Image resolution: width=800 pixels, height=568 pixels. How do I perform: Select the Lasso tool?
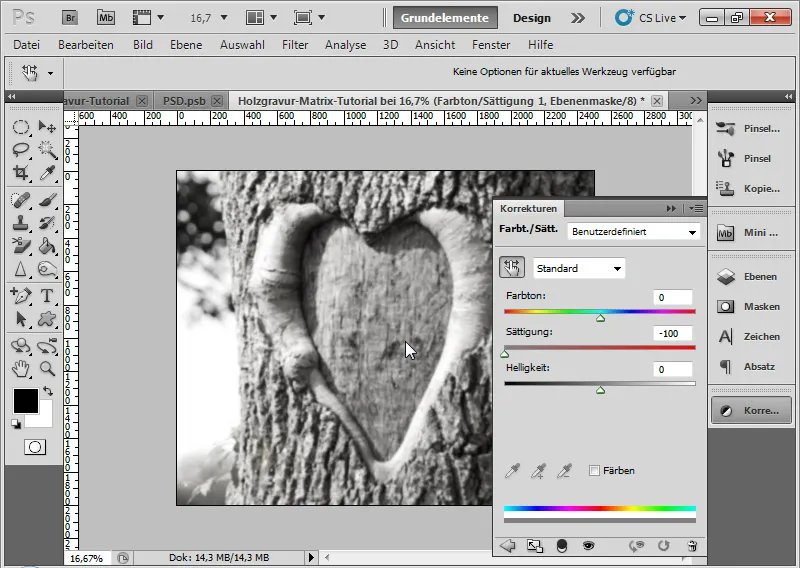pyautogui.click(x=20, y=150)
